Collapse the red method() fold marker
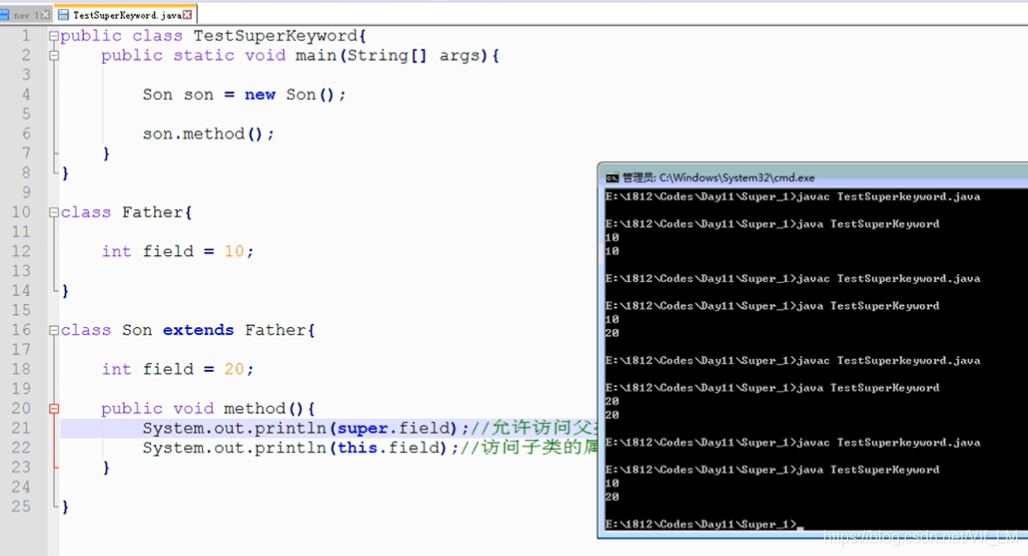This screenshot has height=556, width=1028. pos(54,408)
